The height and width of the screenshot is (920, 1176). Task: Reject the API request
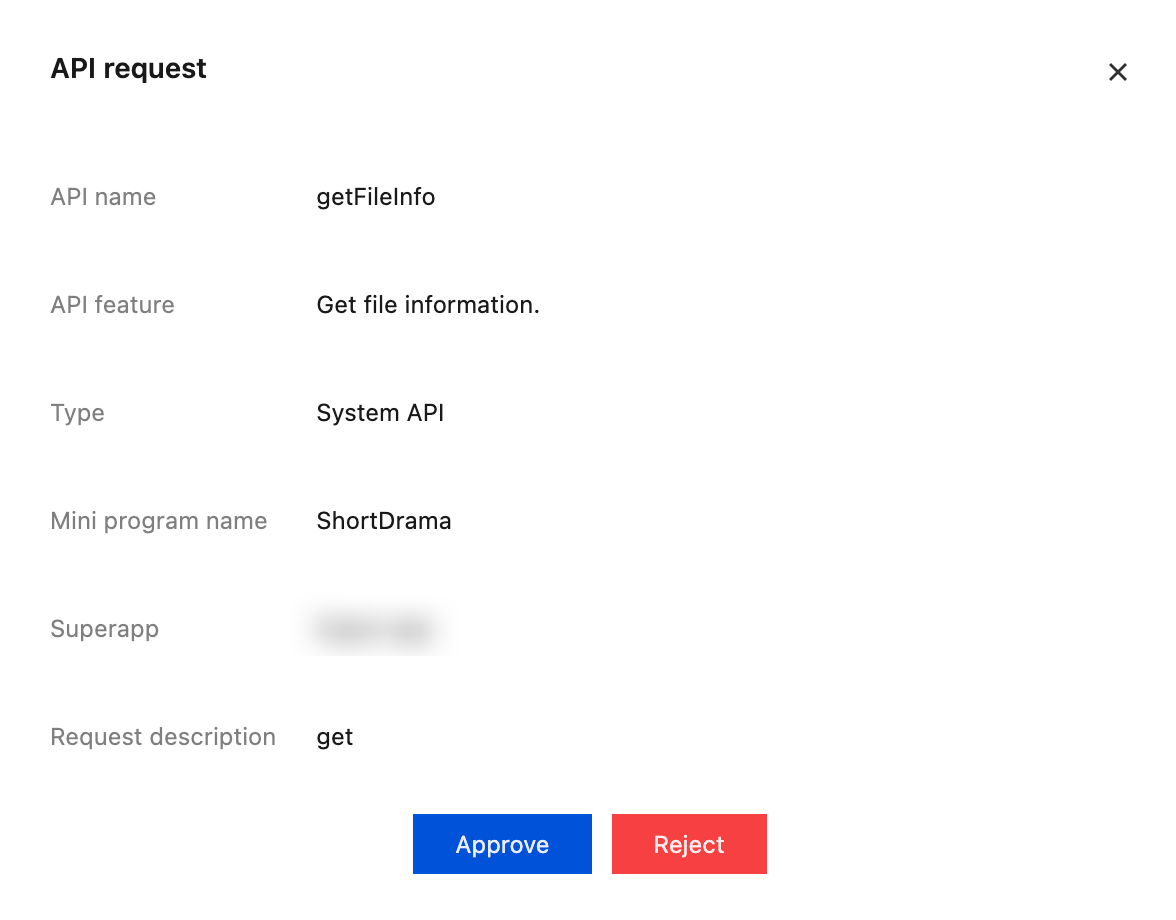[689, 844]
